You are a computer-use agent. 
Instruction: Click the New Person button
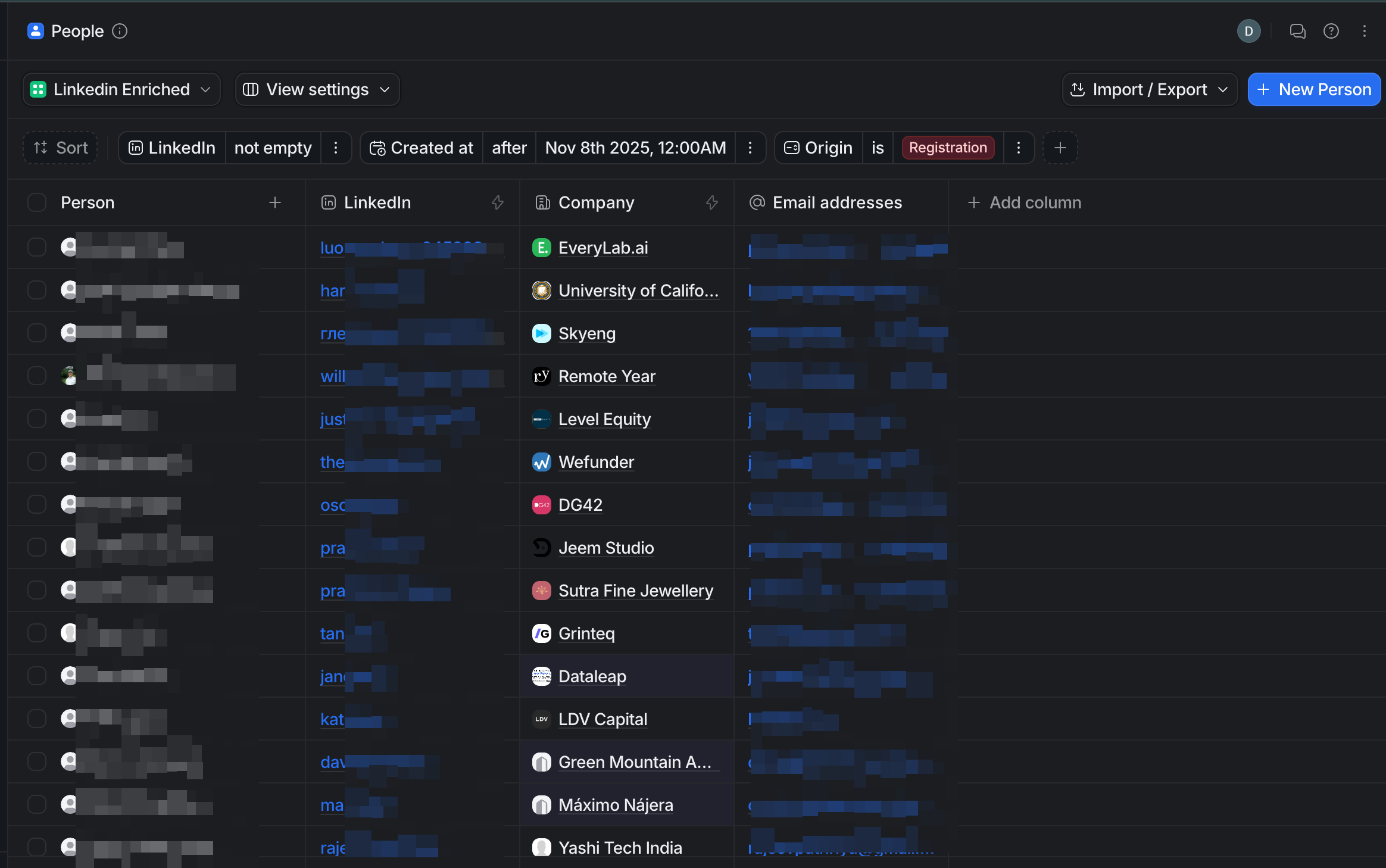click(1314, 89)
